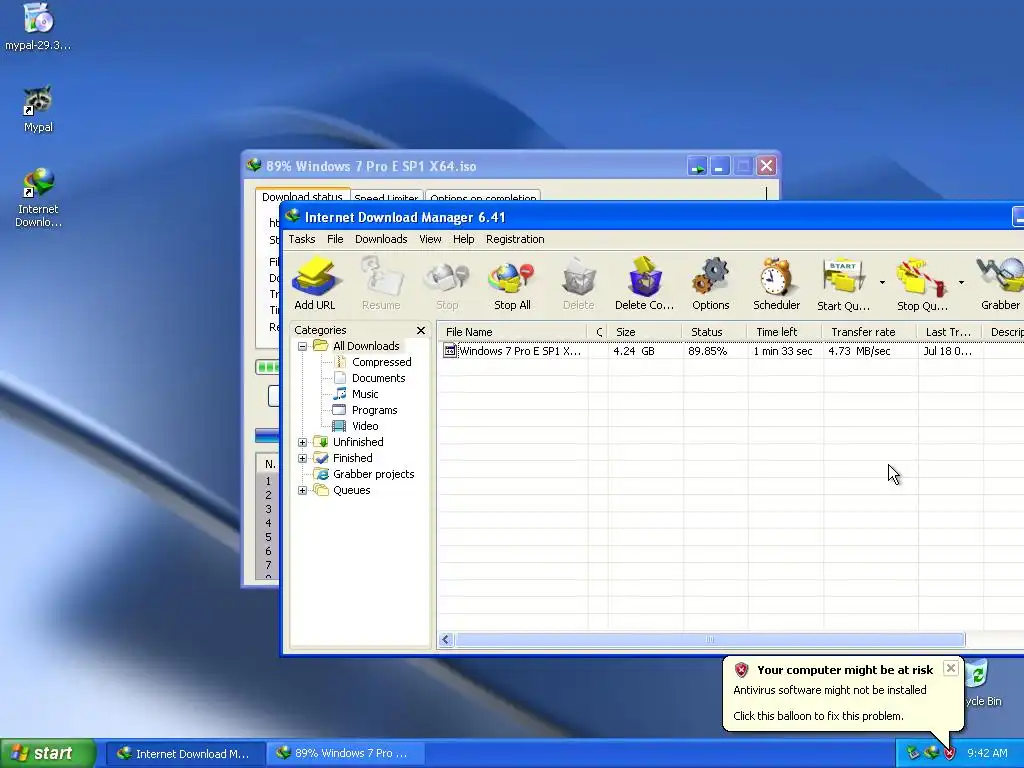Sort by Status column header
The height and width of the screenshot is (768, 1024).
(x=715, y=332)
